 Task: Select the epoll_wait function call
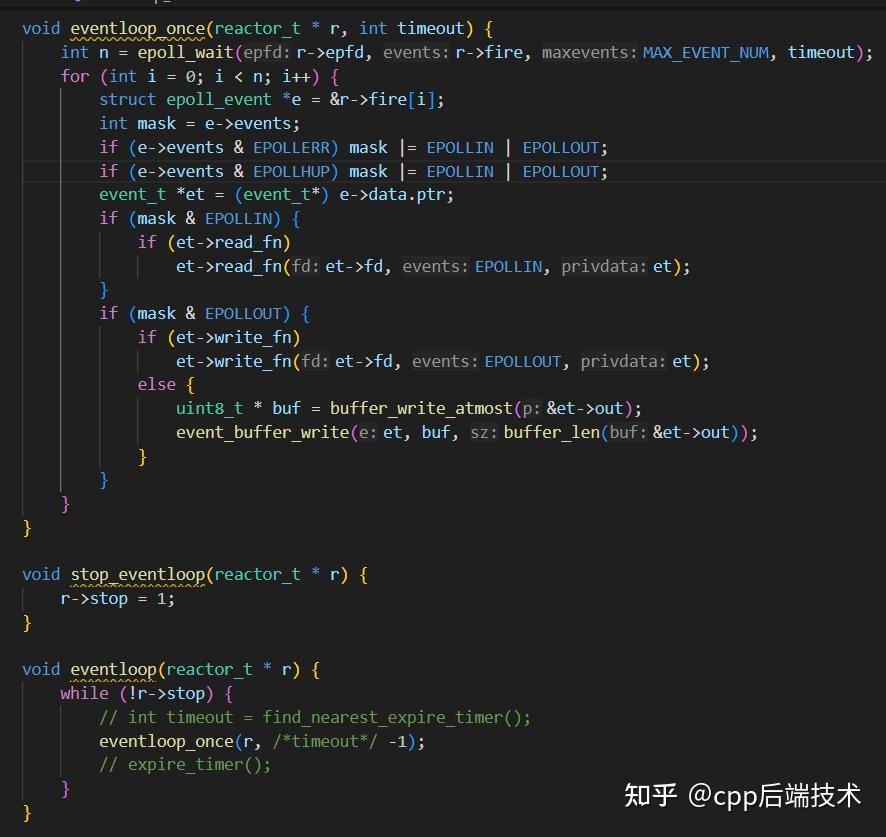tap(185, 51)
